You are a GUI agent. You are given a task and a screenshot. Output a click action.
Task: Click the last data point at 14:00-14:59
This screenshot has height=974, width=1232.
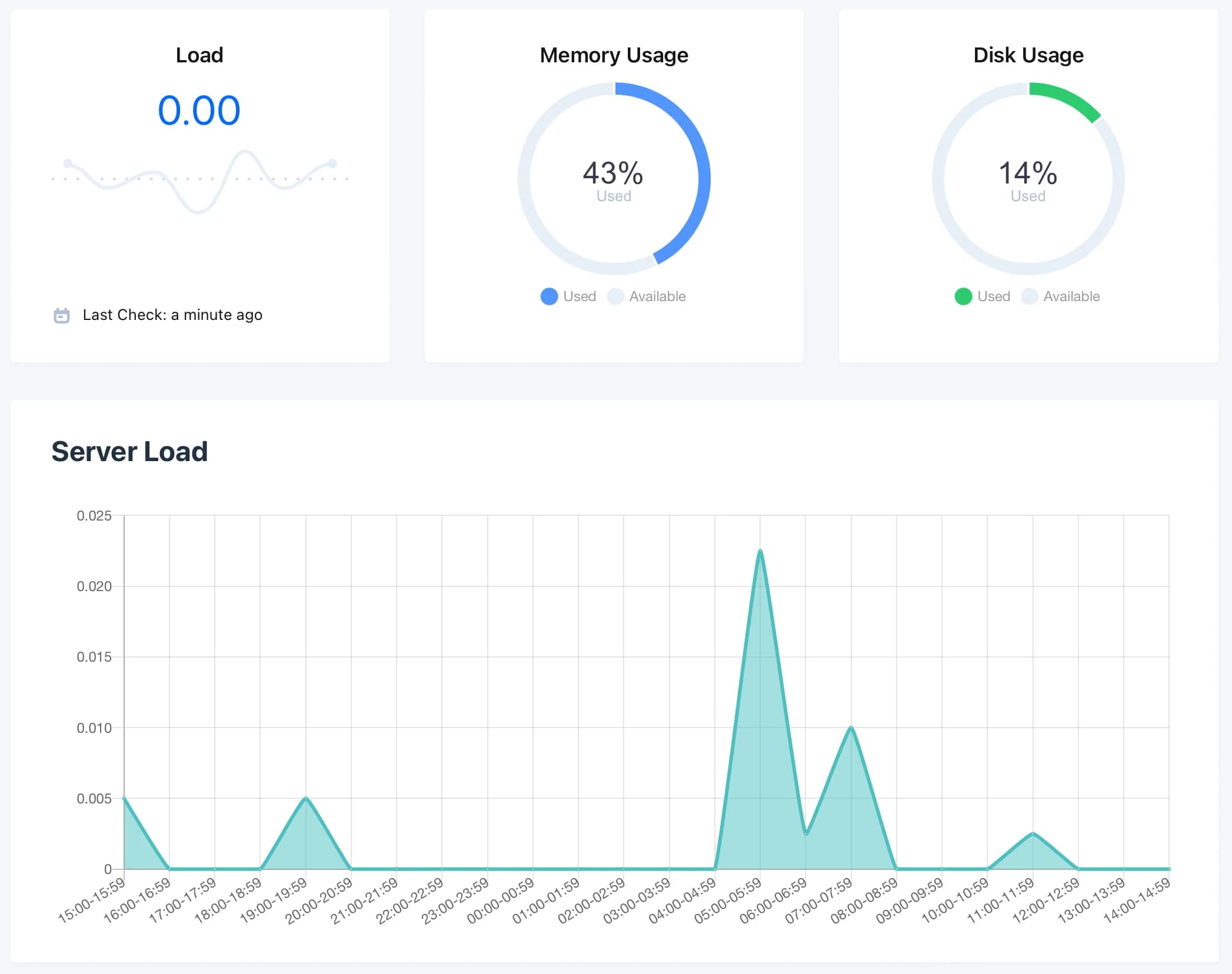(x=1168, y=869)
